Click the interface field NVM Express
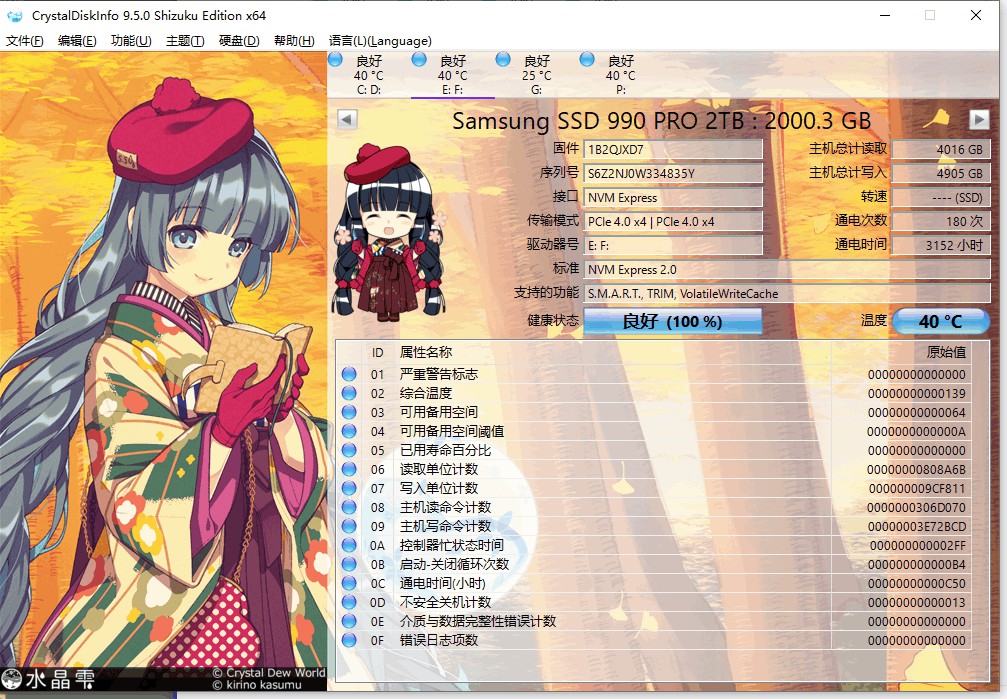1007x699 pixels. pyautogui.click(x=672, y=198)
